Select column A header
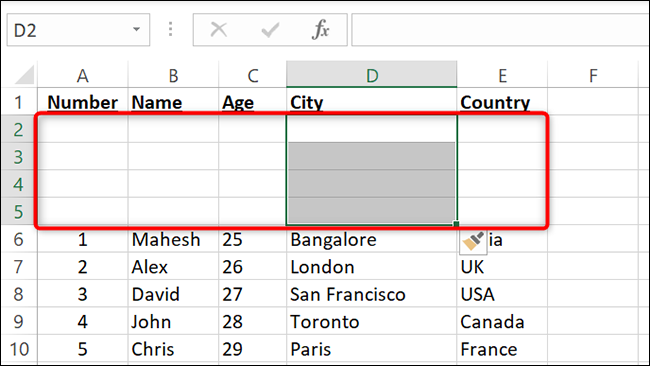 pyautogui.click(x=83, y=75)
